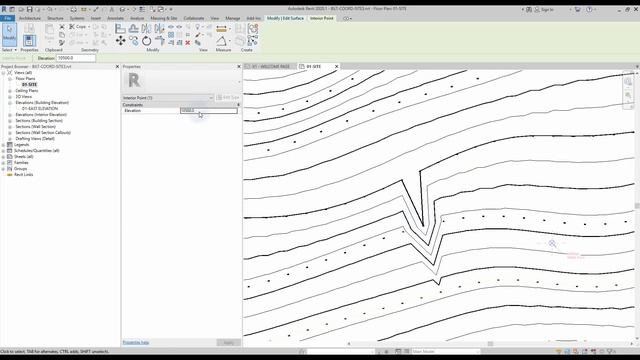640x360 pixels.
Task: Close the 01-SITE view tab
Action: pos(336,67)
